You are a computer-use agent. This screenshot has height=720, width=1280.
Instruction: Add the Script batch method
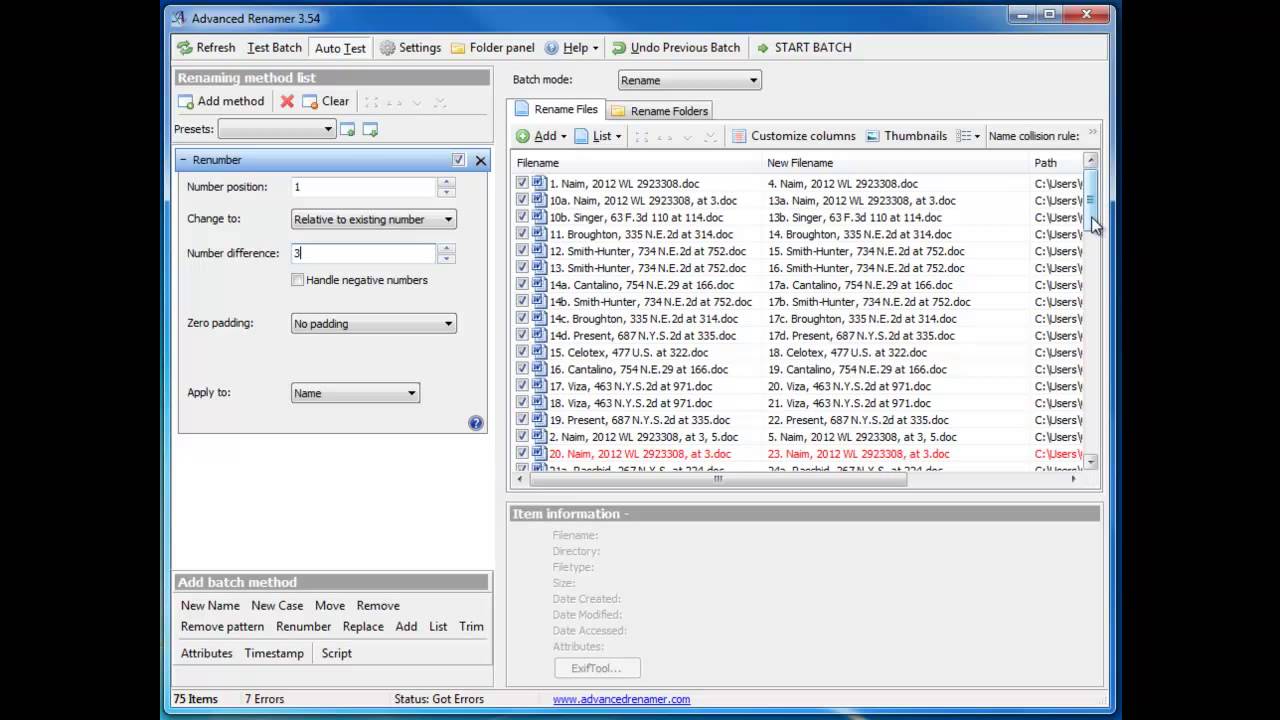(x=337, y=653)
